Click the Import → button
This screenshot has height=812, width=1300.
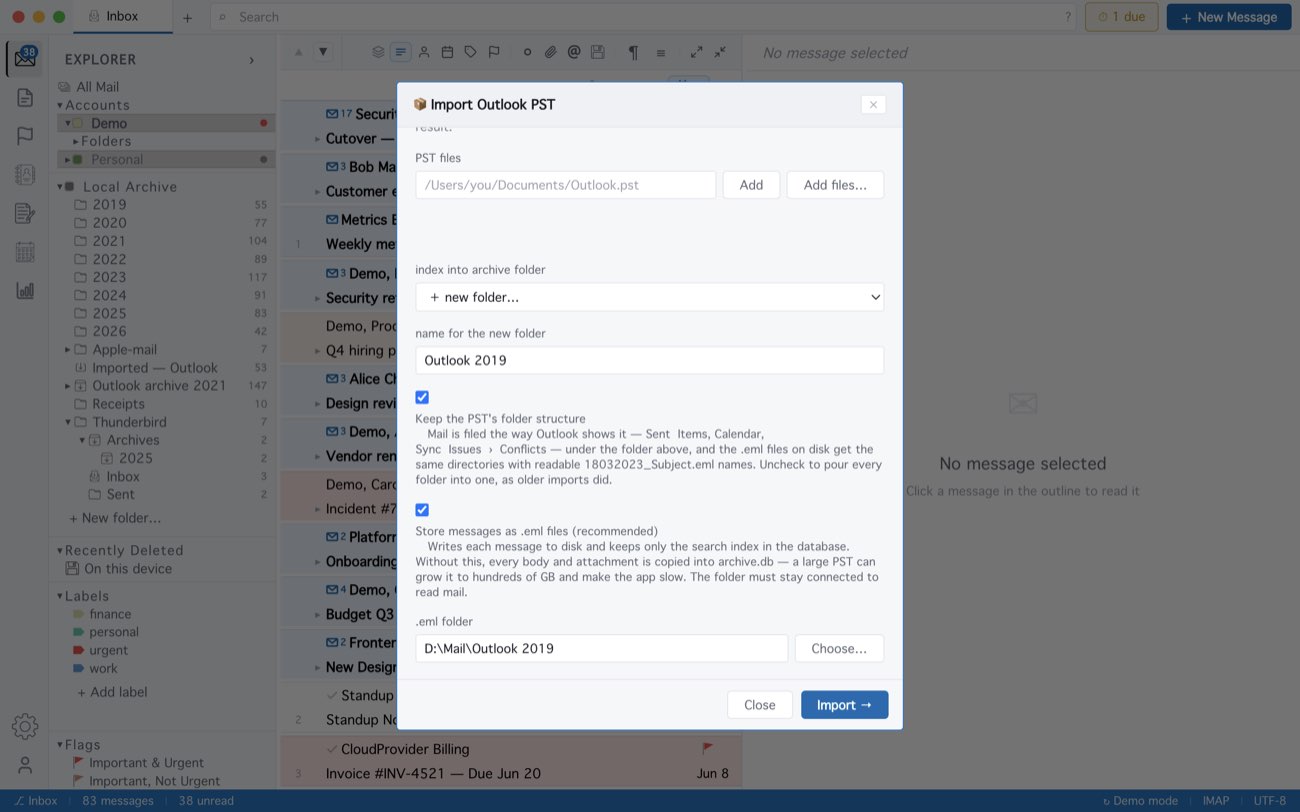844,705
